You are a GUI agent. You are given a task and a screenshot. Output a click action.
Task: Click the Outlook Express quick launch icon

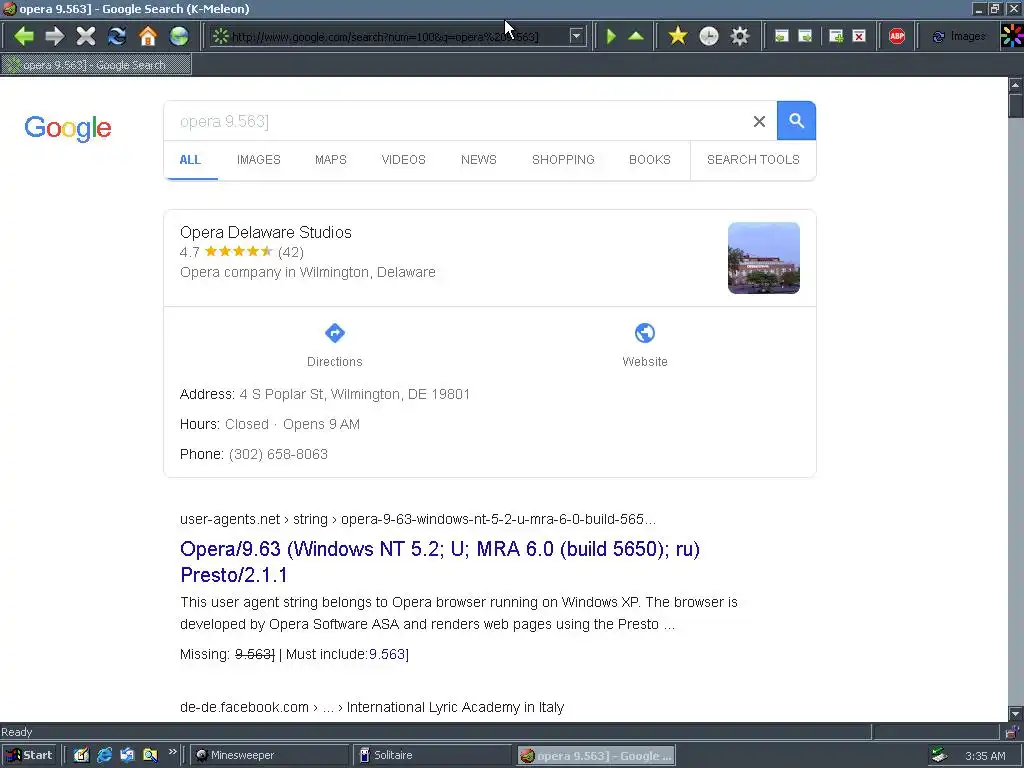[x=127, y=756]
